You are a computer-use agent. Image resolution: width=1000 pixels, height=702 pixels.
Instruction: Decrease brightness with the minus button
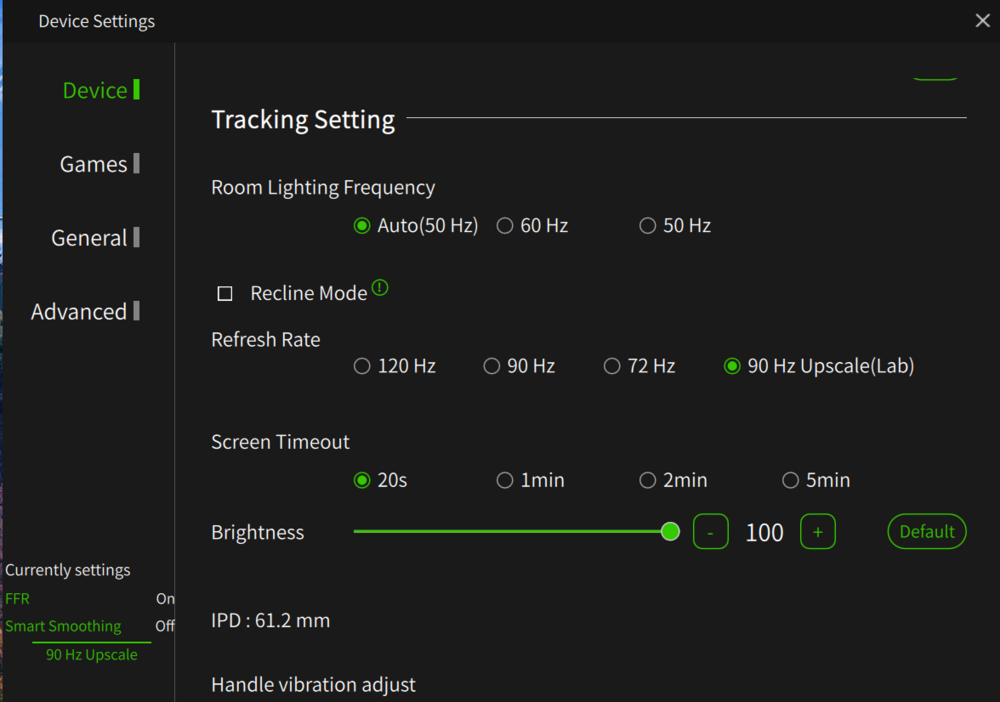pyautogui.click(x=711, y=532)
